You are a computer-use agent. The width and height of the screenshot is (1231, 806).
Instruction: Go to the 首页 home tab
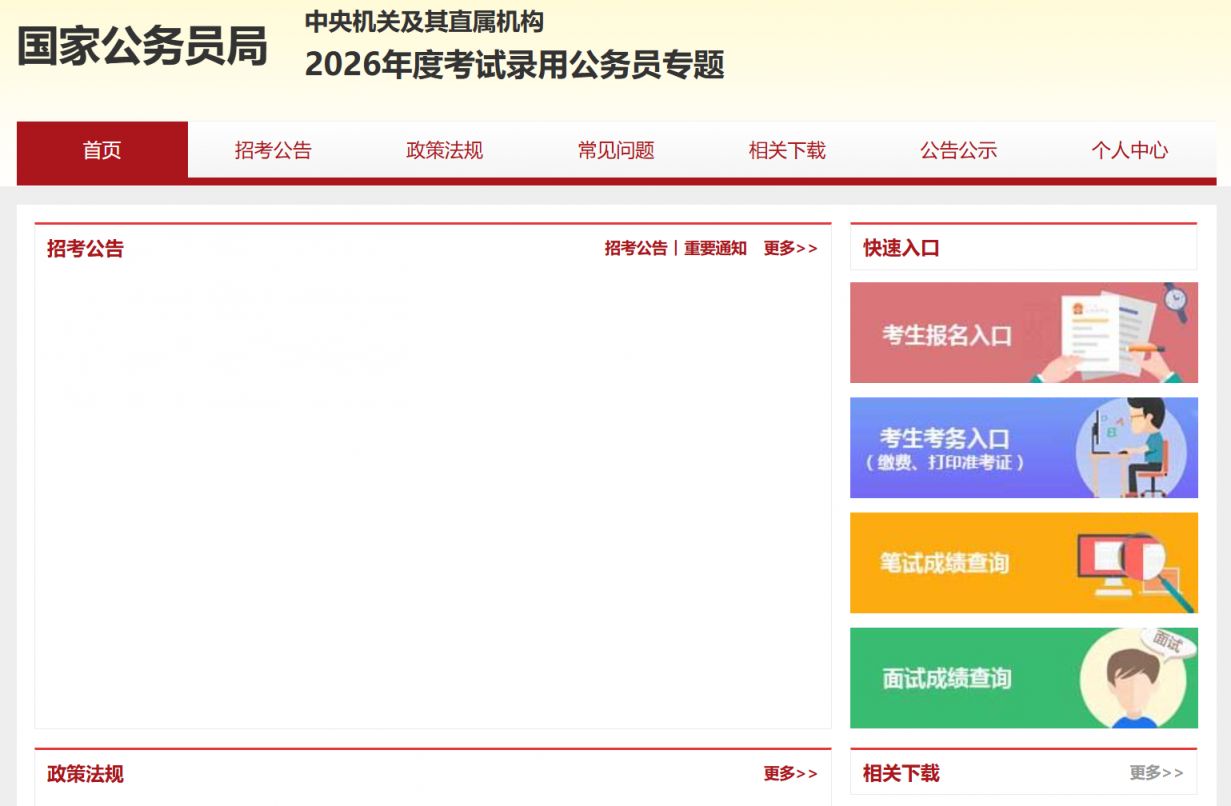pyautogui.click(x=102, y=151)
